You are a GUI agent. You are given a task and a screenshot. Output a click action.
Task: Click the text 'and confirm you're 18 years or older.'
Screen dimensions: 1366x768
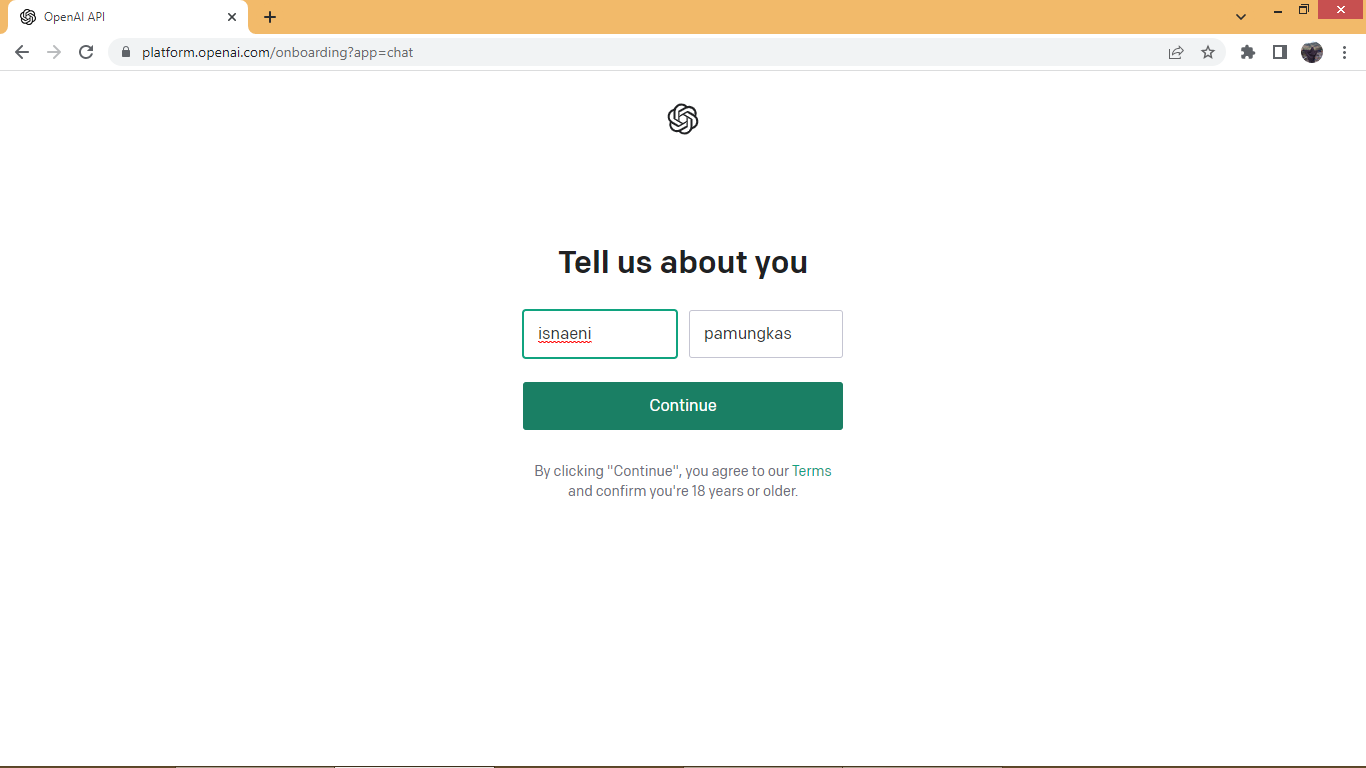point(683,491)
